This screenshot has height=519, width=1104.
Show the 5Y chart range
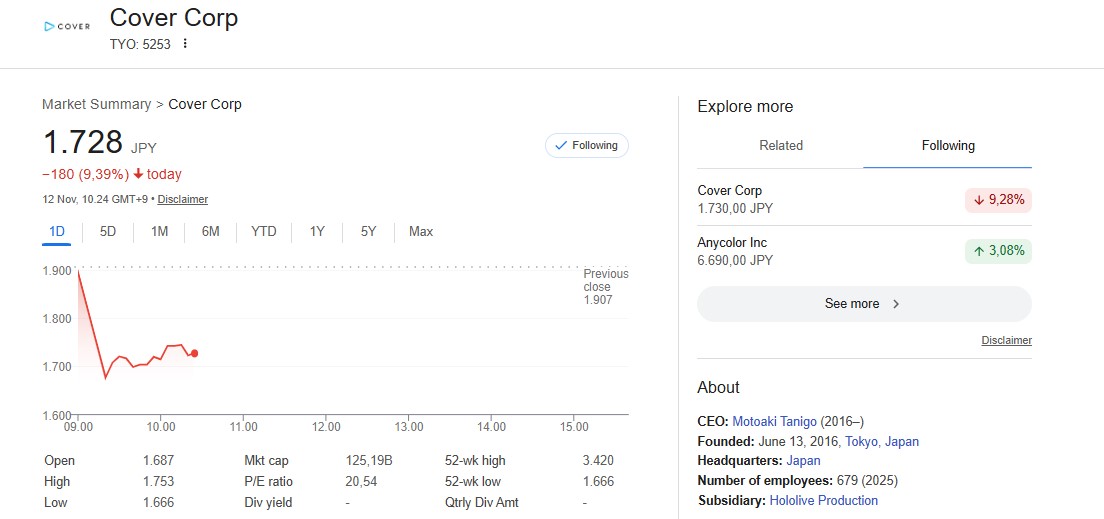tap(368, 232)
